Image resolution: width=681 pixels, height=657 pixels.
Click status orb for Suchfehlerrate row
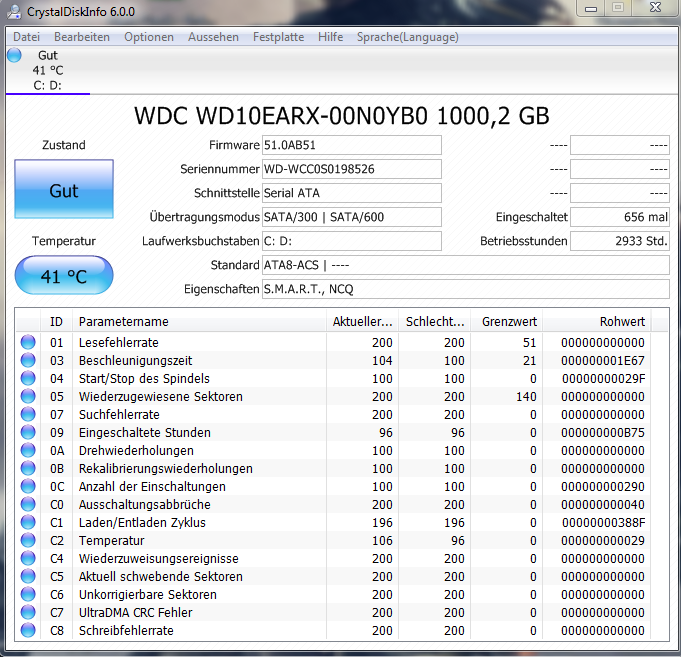pyautogui.click(x=28, y=414)
